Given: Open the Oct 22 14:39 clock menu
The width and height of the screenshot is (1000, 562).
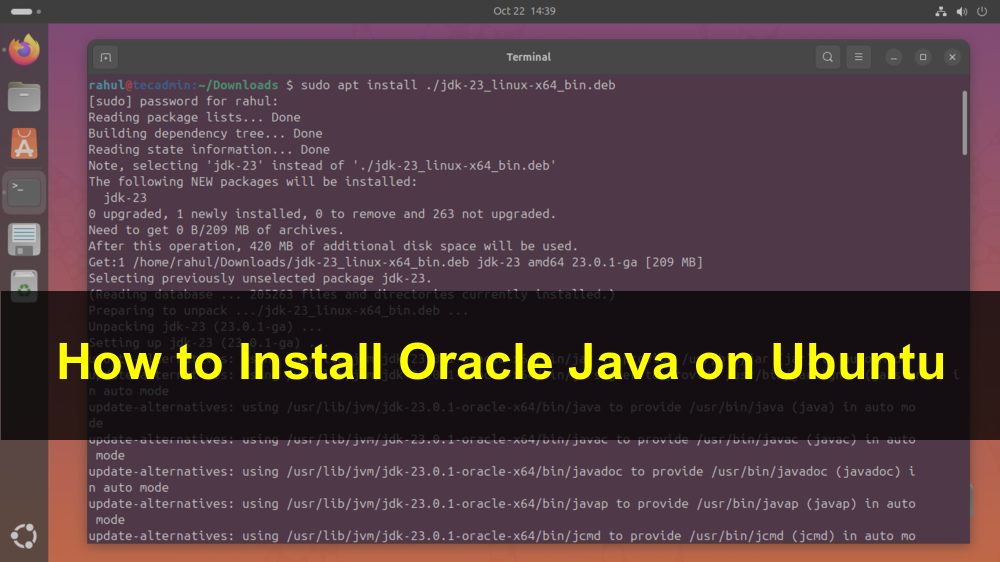Looking at the screenshot, I should point(524,11).
